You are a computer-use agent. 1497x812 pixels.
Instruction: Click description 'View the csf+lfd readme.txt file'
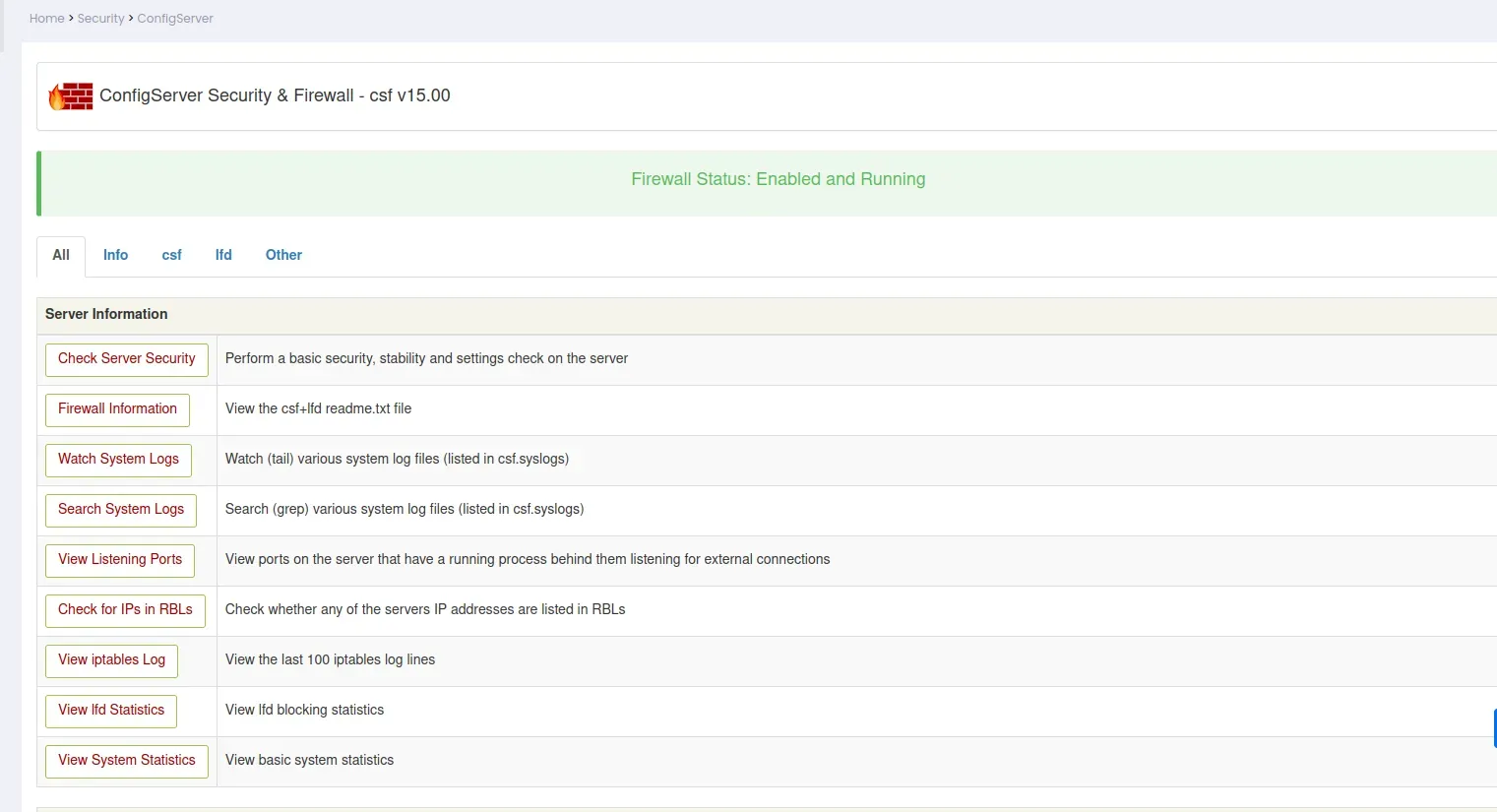(318, 408)
